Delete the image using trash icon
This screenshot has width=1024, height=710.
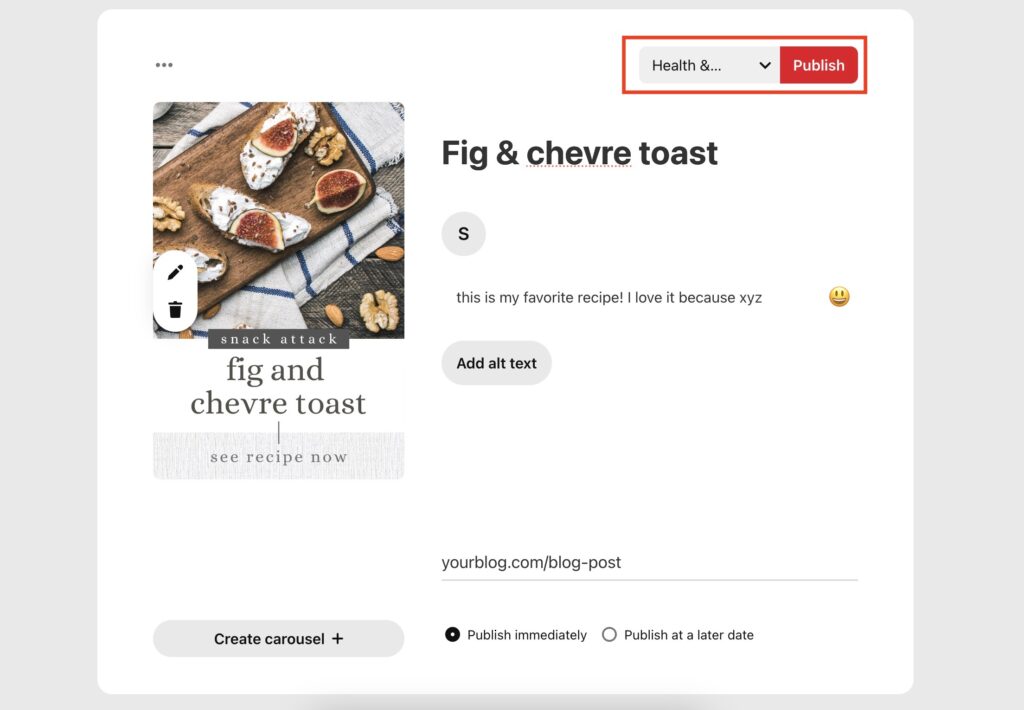click(175, 310)
